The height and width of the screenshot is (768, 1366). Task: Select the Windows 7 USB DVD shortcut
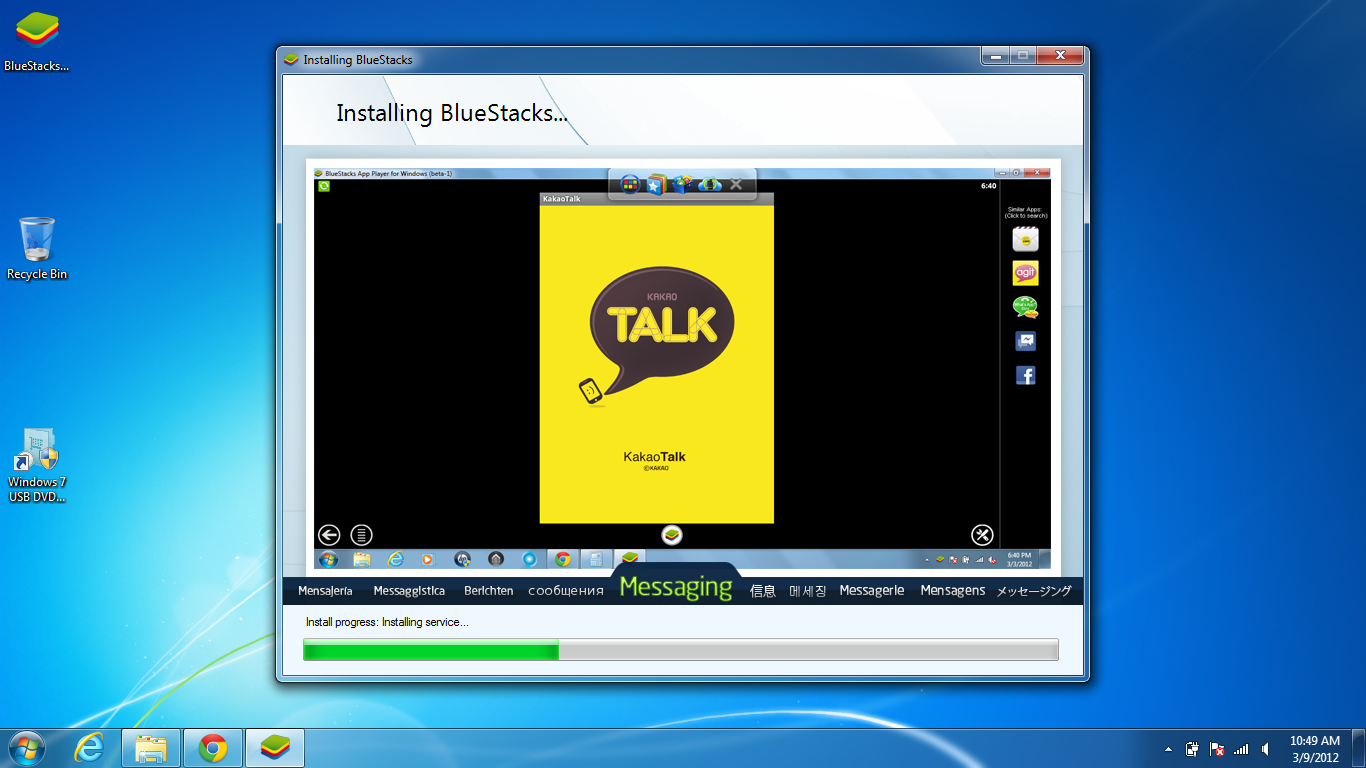click(37, 466)
